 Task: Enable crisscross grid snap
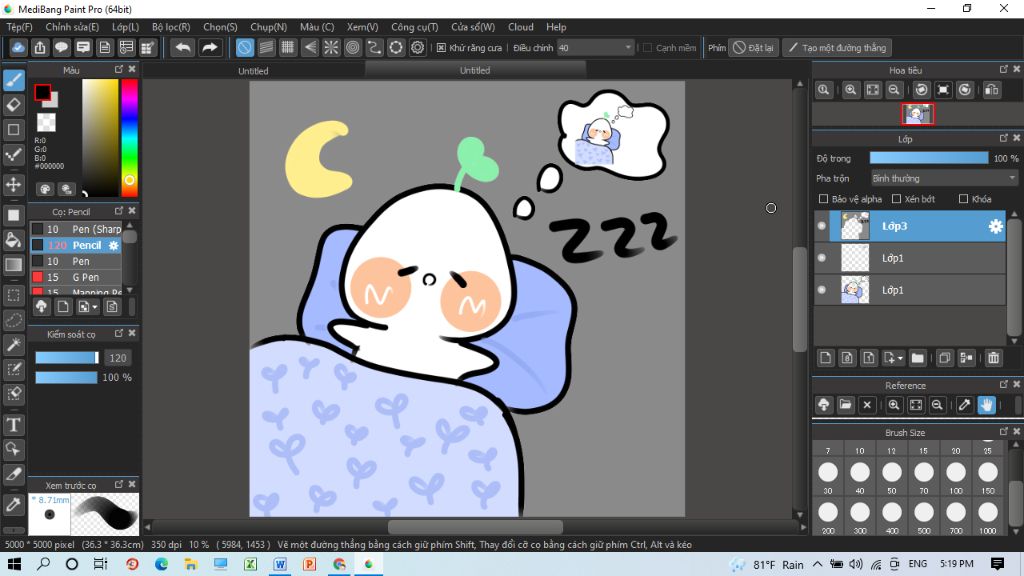click(x=287, y=48)
